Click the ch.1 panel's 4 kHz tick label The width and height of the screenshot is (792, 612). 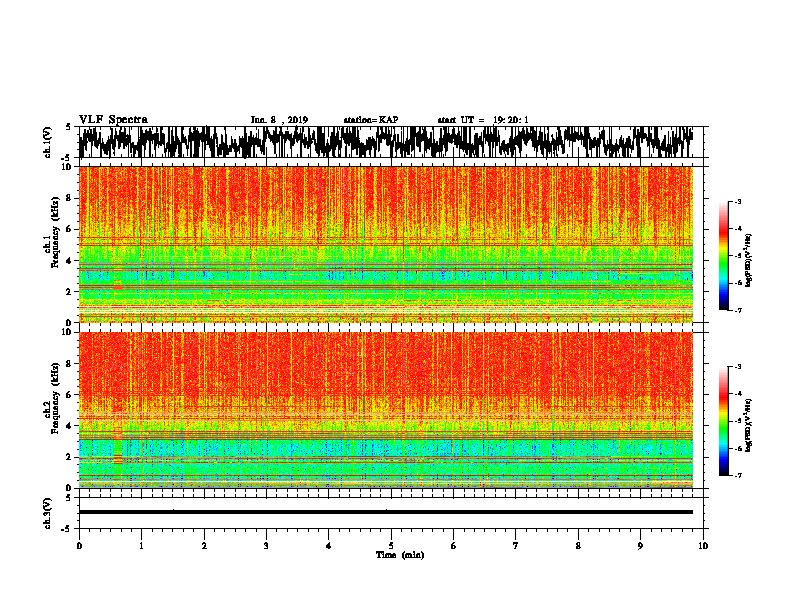coord(69,261)
